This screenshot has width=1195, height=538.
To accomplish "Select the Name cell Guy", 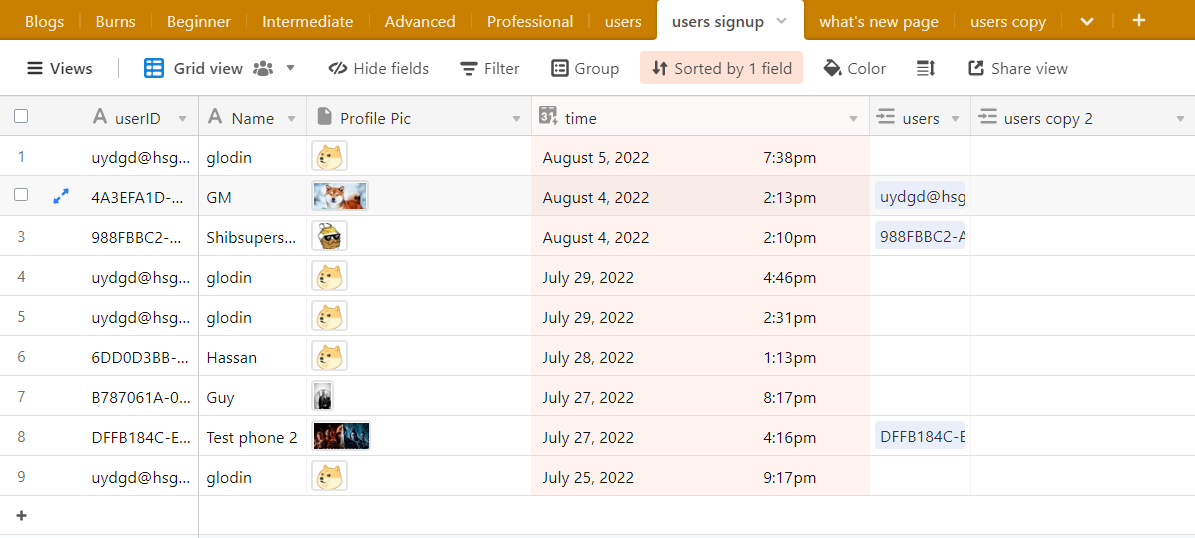I will coord(252,397).
